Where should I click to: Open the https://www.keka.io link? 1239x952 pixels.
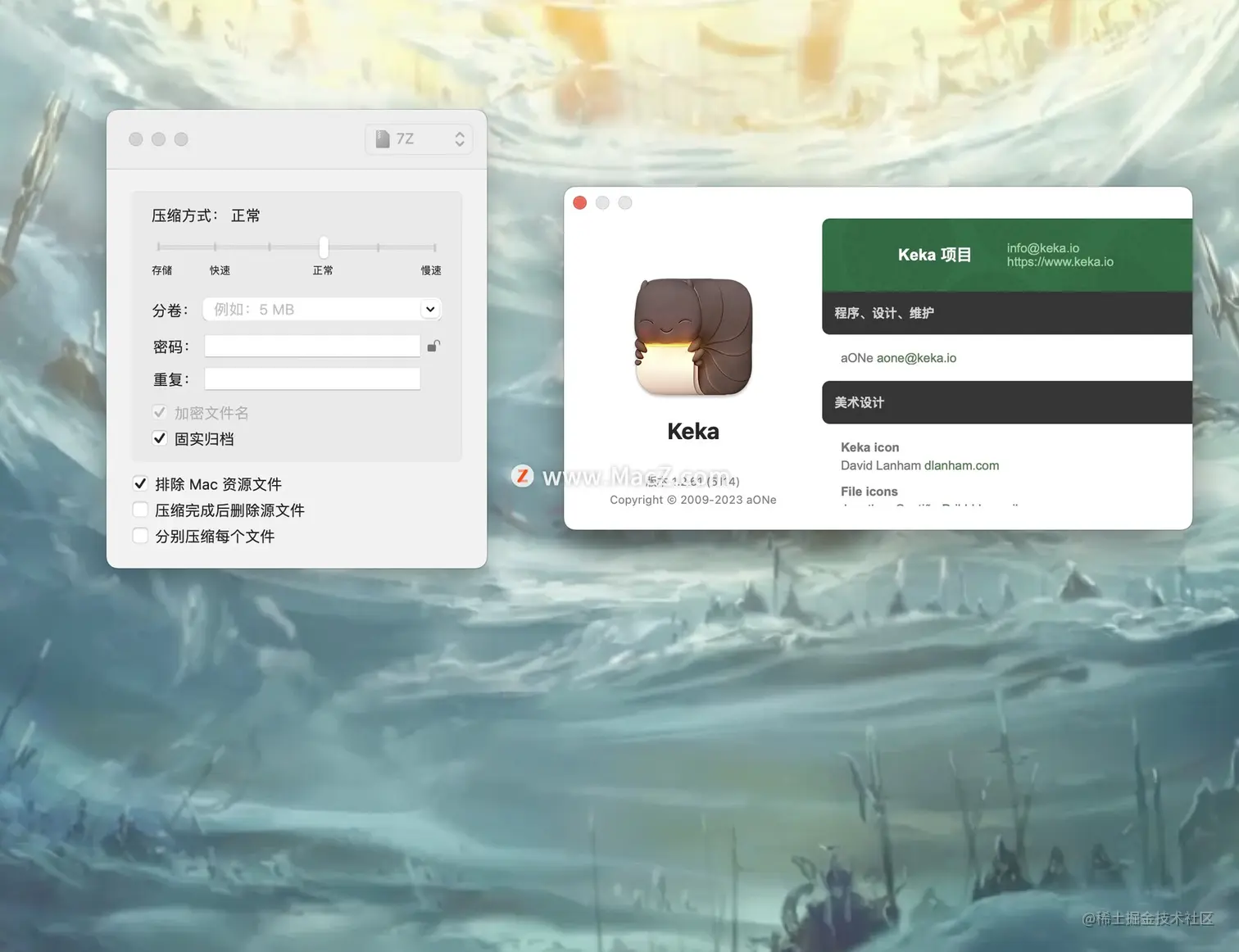(x=1060, y=262)
